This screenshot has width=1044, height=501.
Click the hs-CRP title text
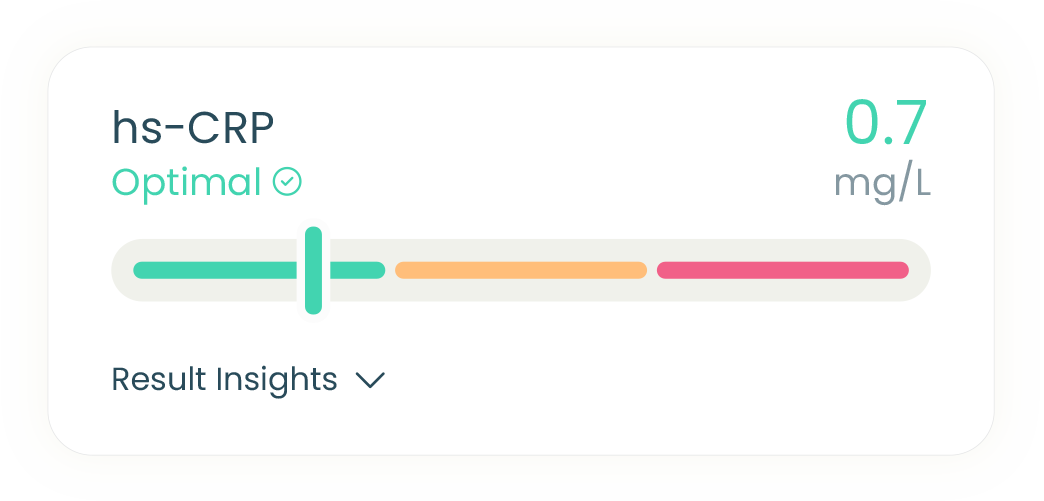point(193,128)
